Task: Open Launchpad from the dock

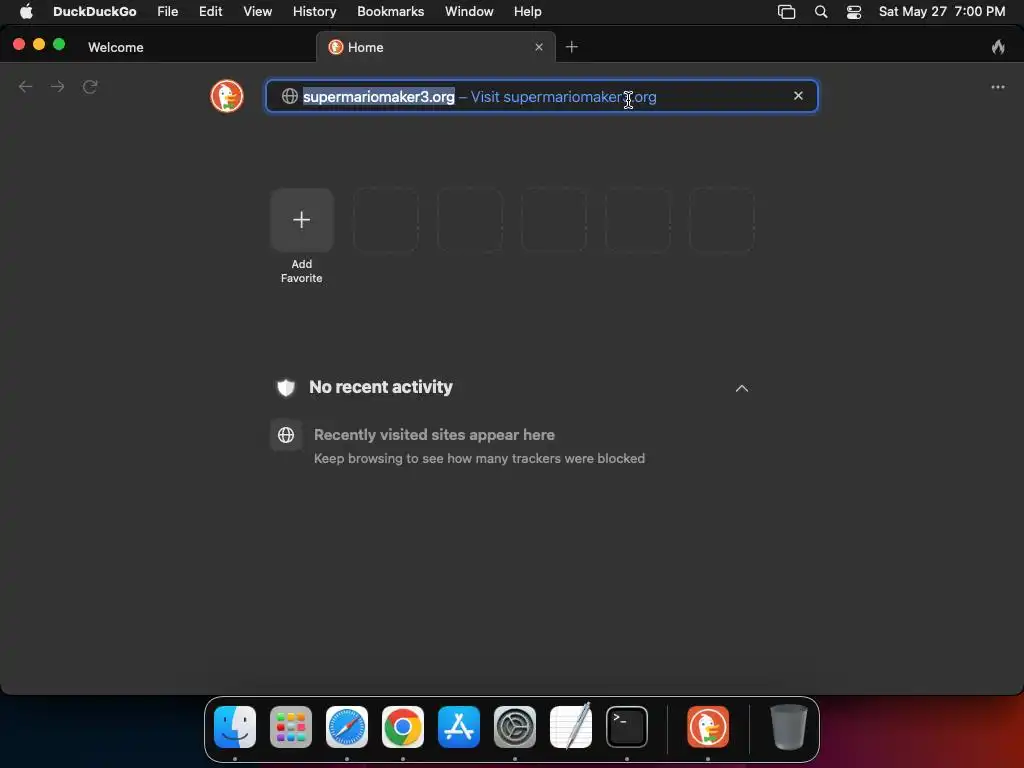Action: click(x=291, y=727)
